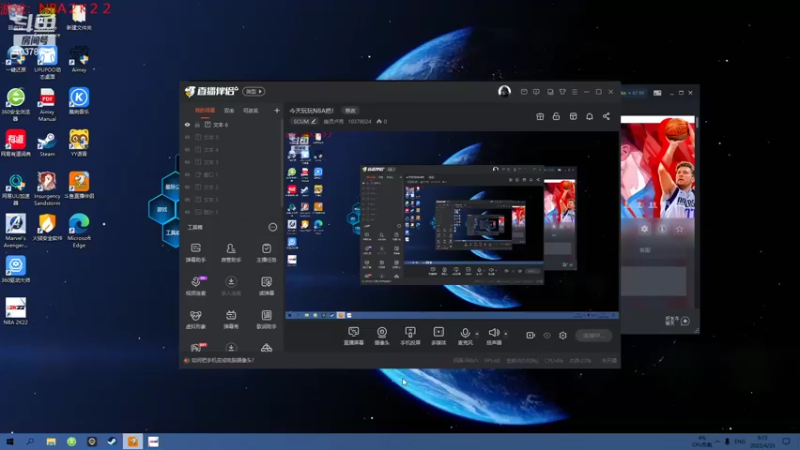Switch to the third scene tab

click(251, 111)
